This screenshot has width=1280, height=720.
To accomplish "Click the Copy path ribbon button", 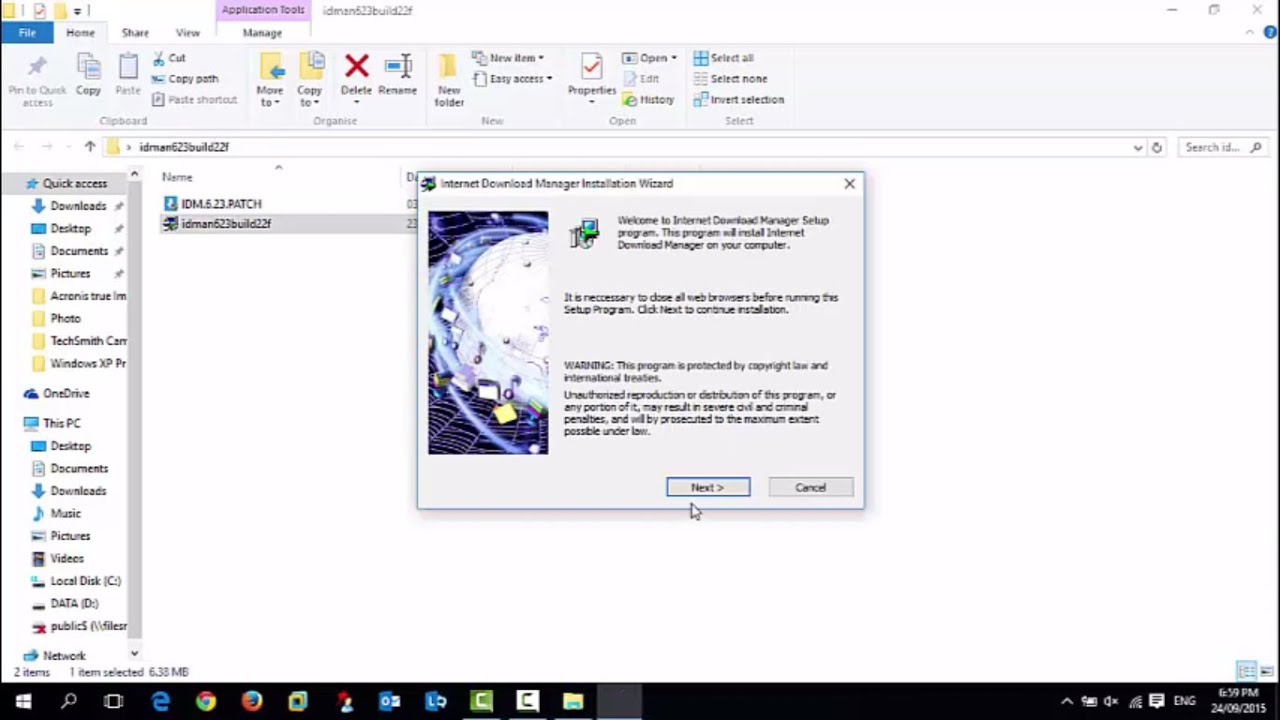I will (x=186, y=79).
